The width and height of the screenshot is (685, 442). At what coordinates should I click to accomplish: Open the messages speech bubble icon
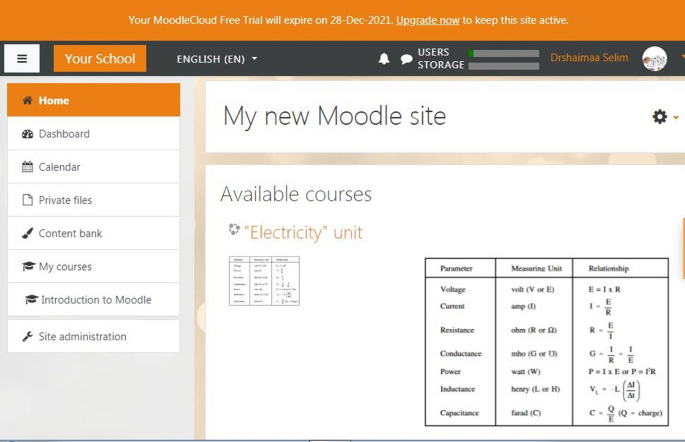pos(406,59)
